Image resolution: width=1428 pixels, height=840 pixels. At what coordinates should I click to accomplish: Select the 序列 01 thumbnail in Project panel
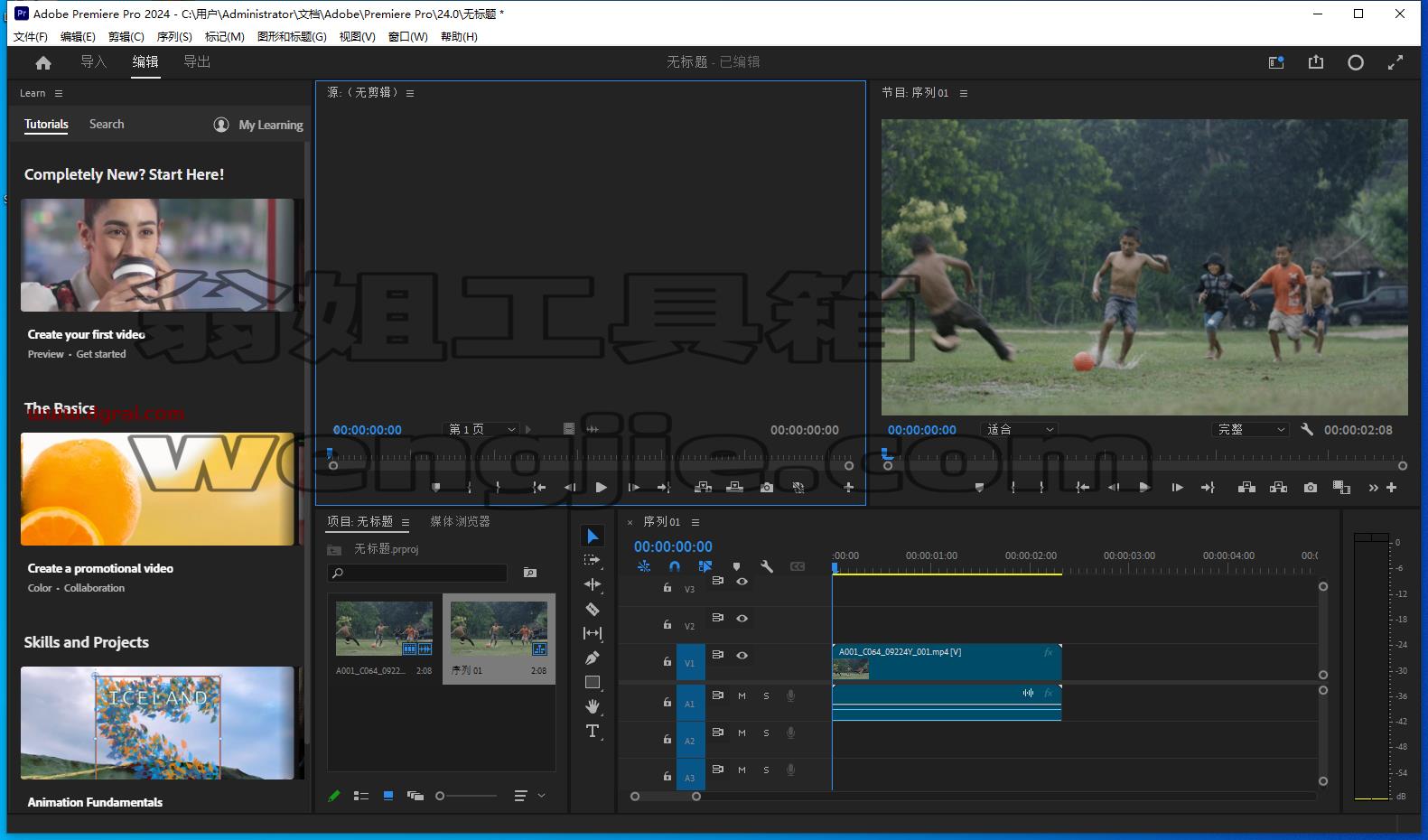coord(499,630)
